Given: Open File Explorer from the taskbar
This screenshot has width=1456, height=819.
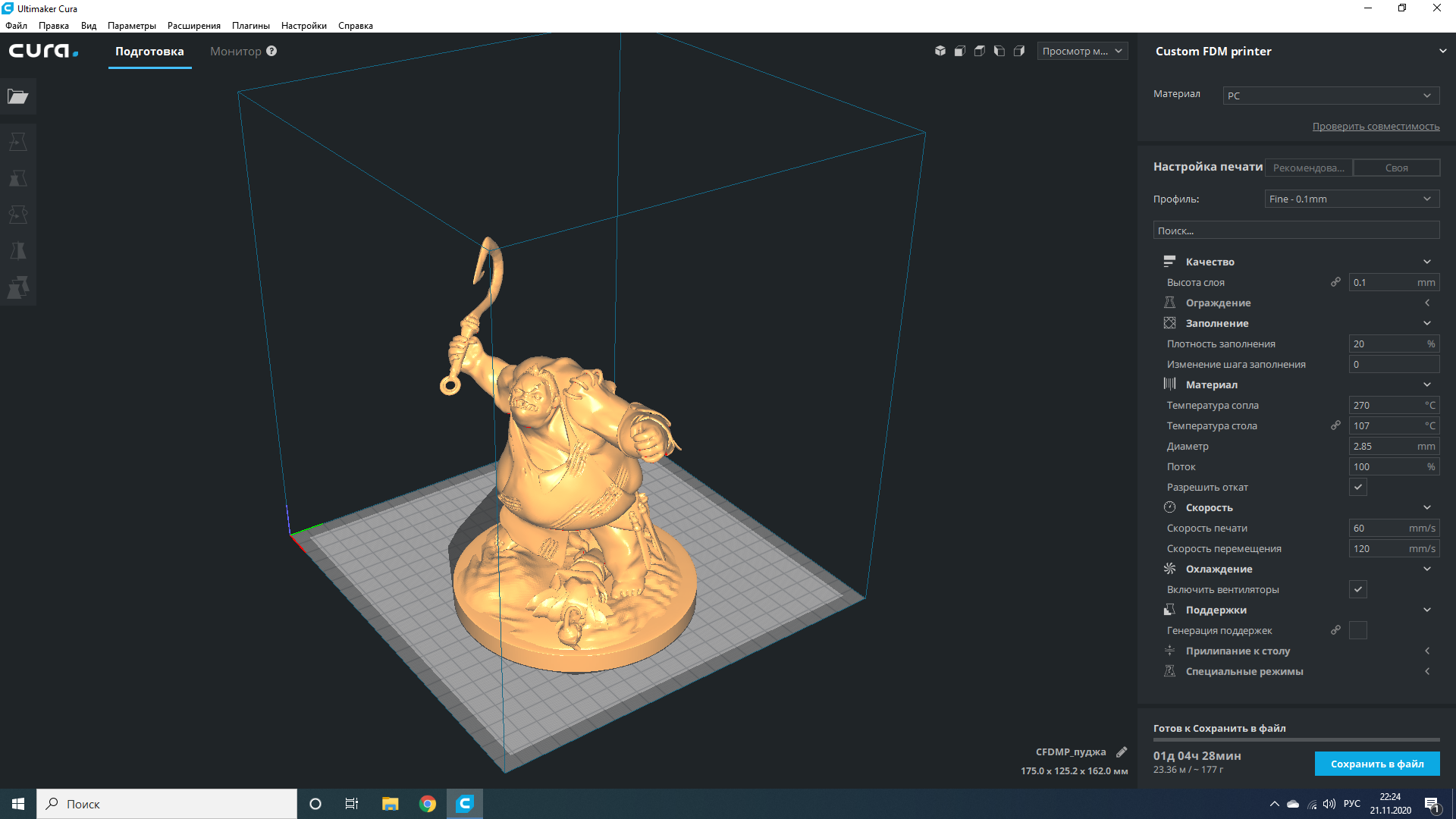Looking at the screenshot, I should click(x=390, y=804).
